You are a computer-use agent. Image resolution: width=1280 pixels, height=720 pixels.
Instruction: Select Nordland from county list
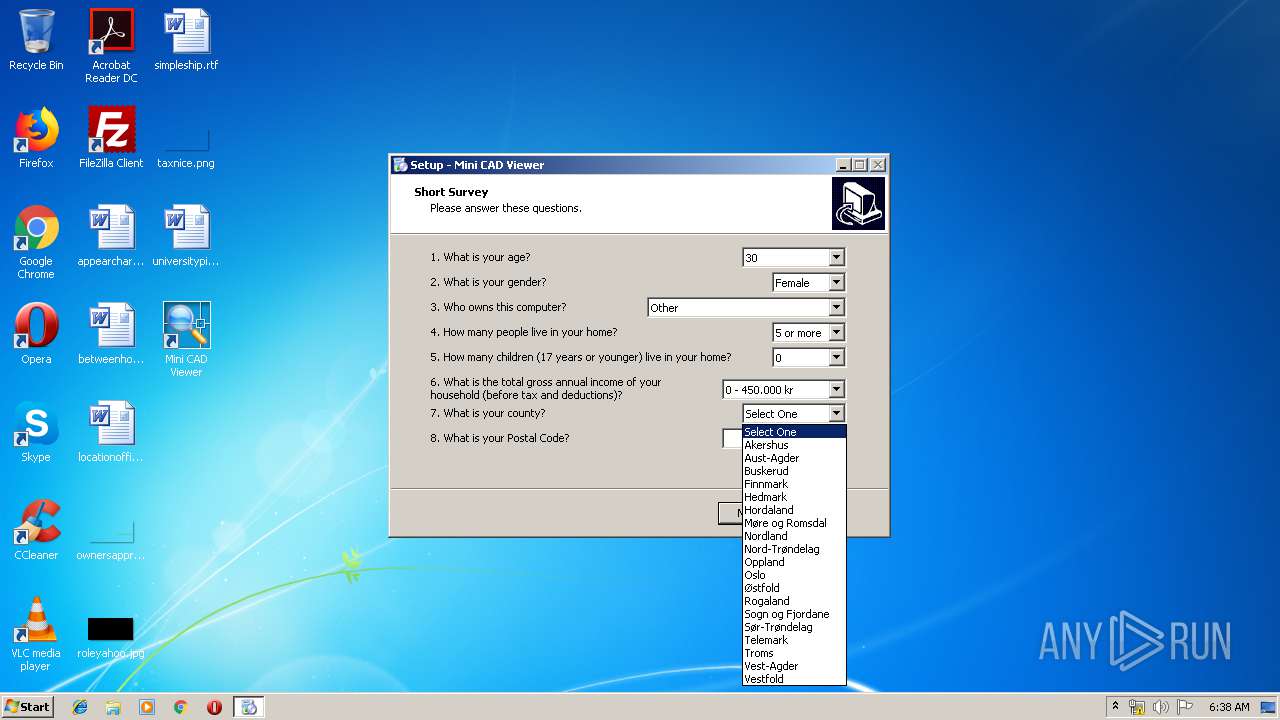coord(794,536)
